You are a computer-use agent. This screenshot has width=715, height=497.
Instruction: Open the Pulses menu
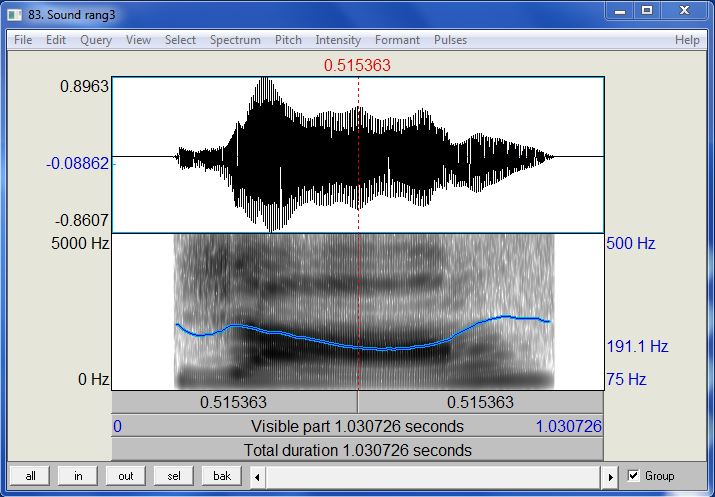450,40
